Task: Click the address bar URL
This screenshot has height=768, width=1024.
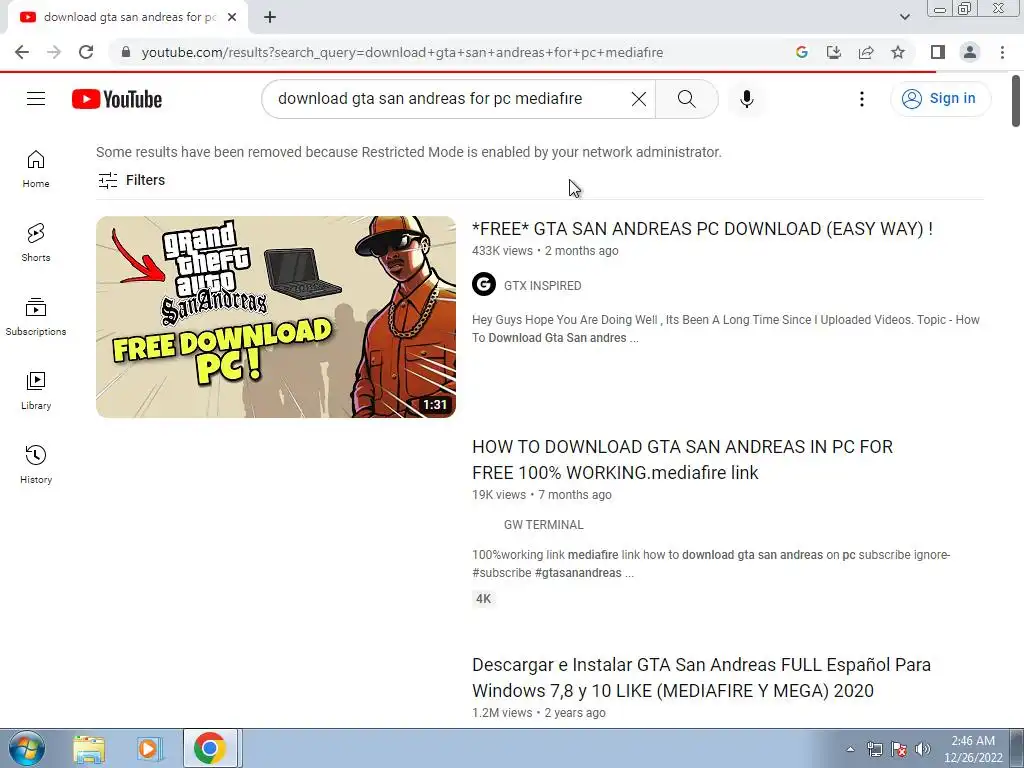Action: pyautogui.click(x=402, y=52)
